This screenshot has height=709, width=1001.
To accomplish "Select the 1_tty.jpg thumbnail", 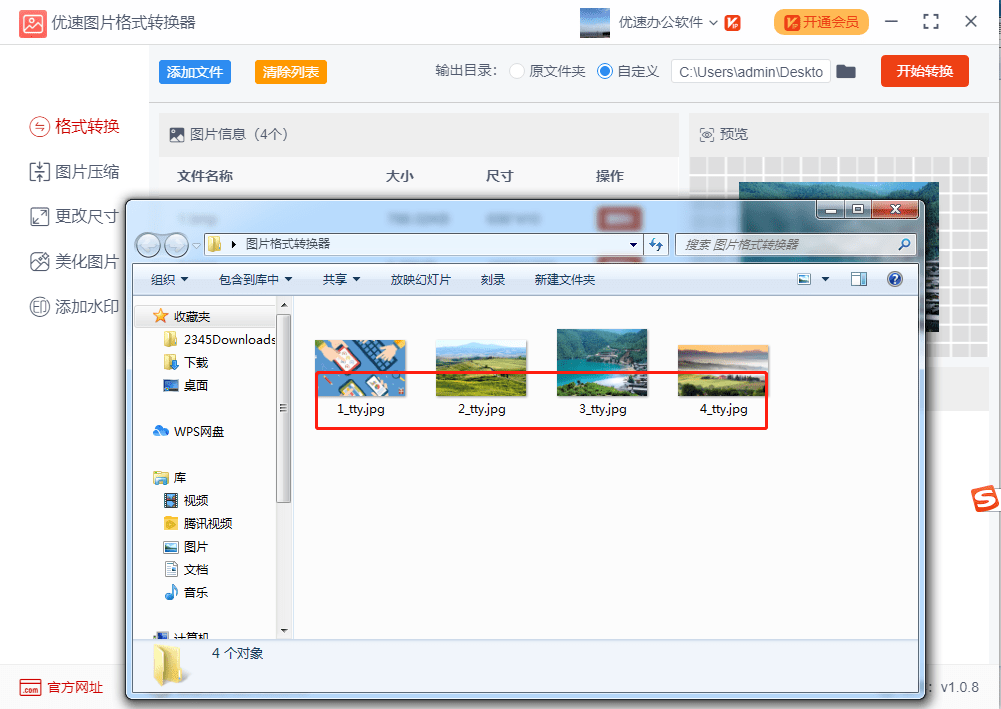I will click(360, 368).
